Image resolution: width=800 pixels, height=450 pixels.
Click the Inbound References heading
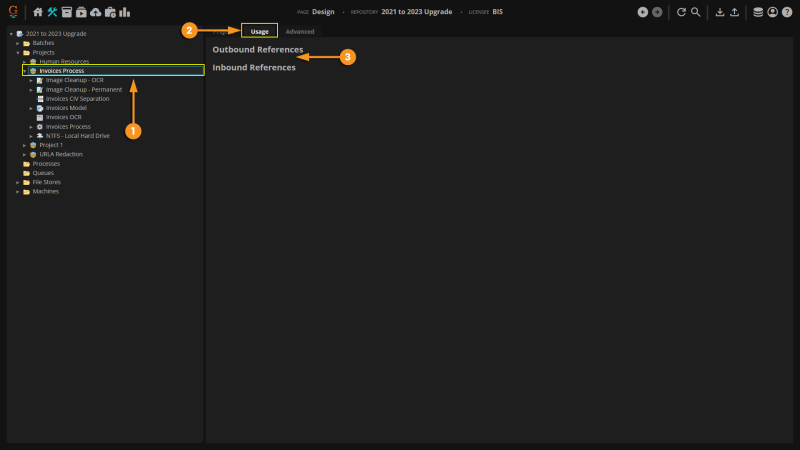tap(254, 67)
